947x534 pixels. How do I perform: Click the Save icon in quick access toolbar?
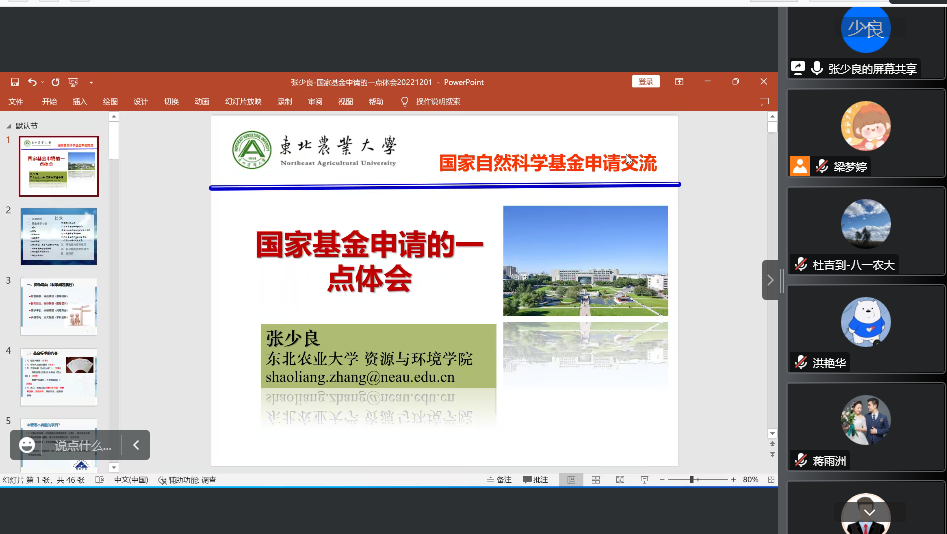coord(15,82)
